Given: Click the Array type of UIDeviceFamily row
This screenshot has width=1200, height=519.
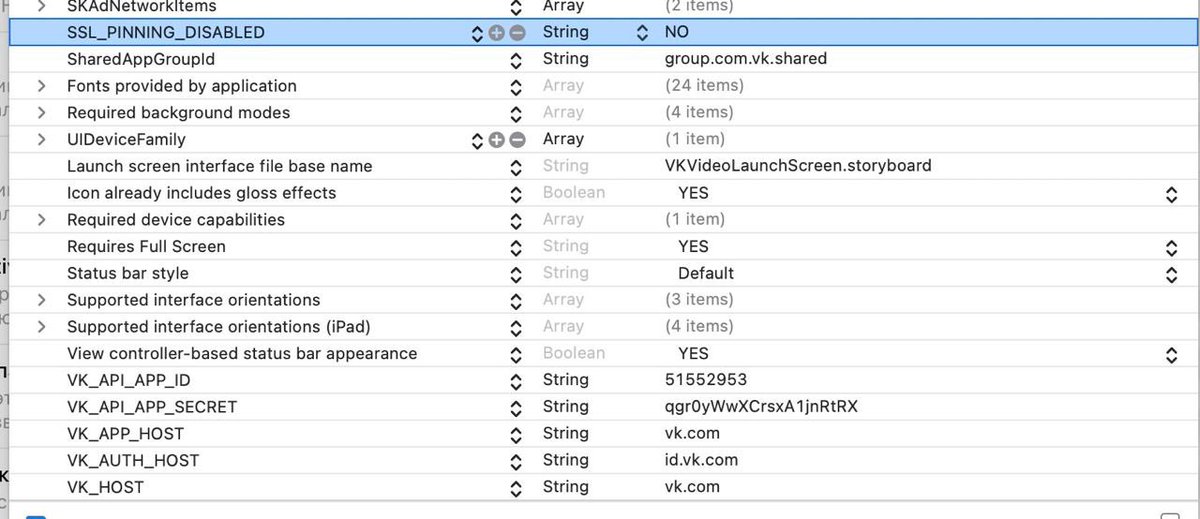Looking at the screenshot, I should [563, 140].
